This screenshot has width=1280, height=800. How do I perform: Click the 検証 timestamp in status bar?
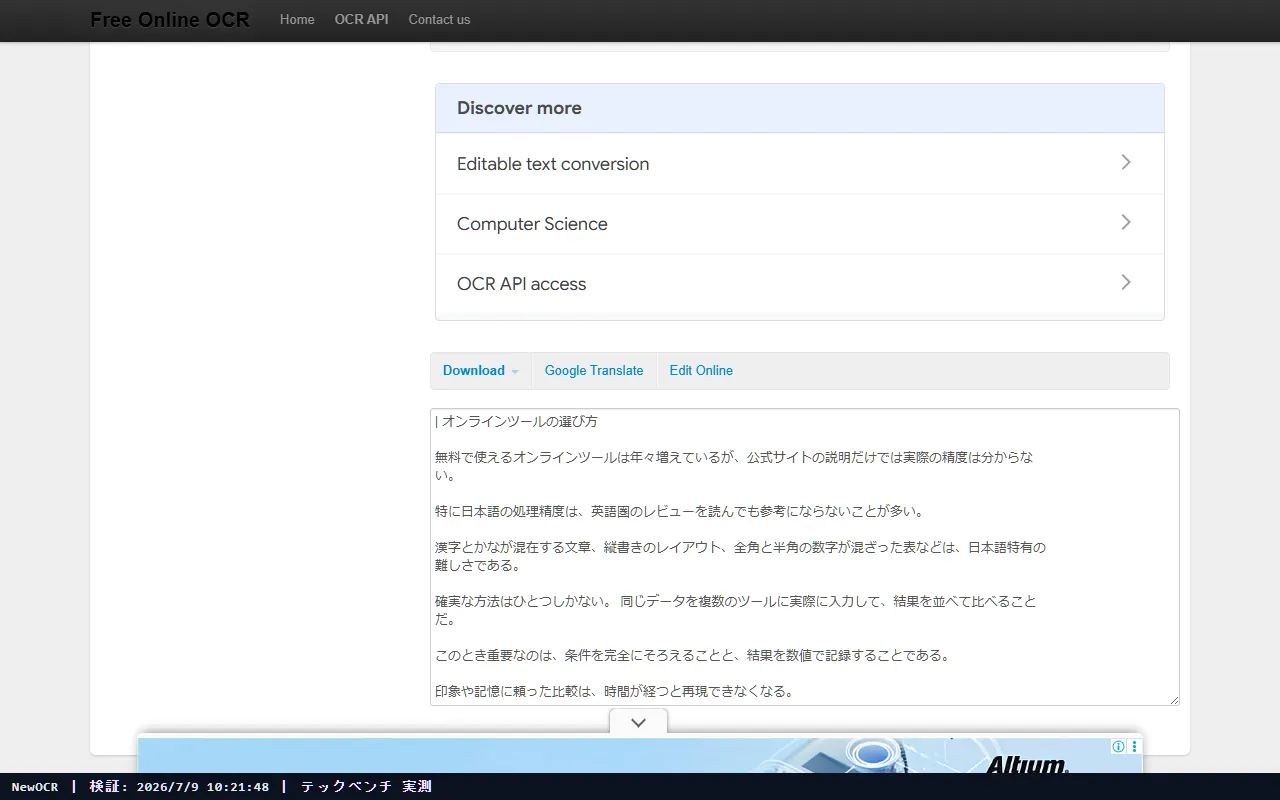(x=179, y=787)
